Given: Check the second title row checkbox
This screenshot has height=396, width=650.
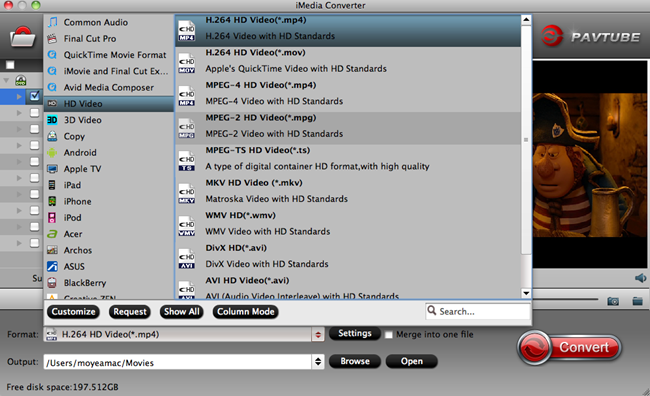Looking at the screenshot, I should click(x=34, y=113).
